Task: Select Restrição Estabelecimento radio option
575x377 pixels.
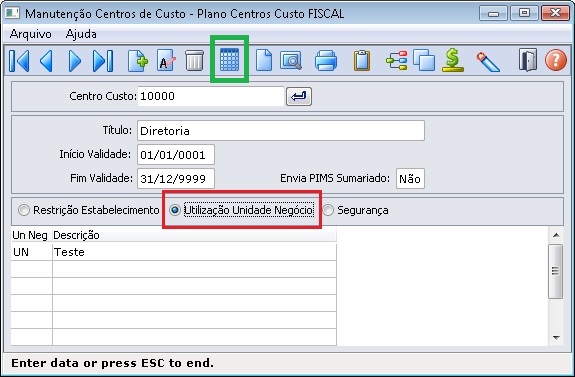Action: click(x=89, y=210)
